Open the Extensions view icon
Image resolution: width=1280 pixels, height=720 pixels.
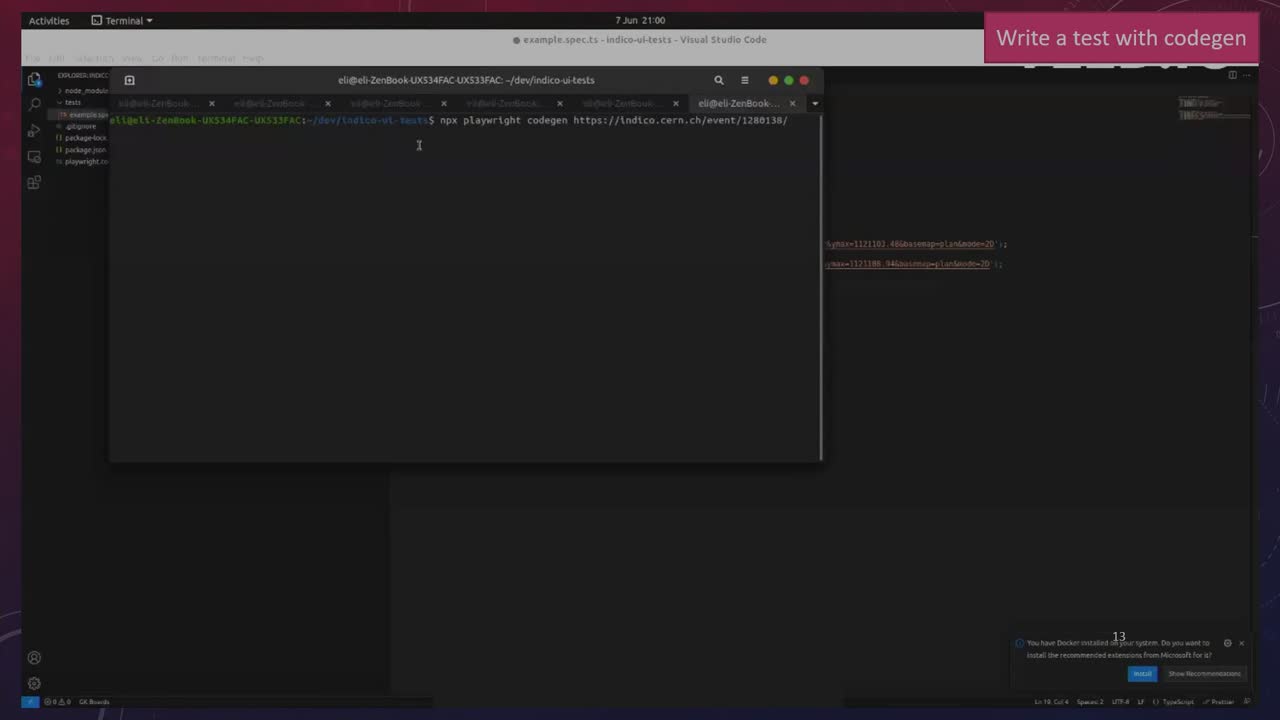click(x=34, y=183)
